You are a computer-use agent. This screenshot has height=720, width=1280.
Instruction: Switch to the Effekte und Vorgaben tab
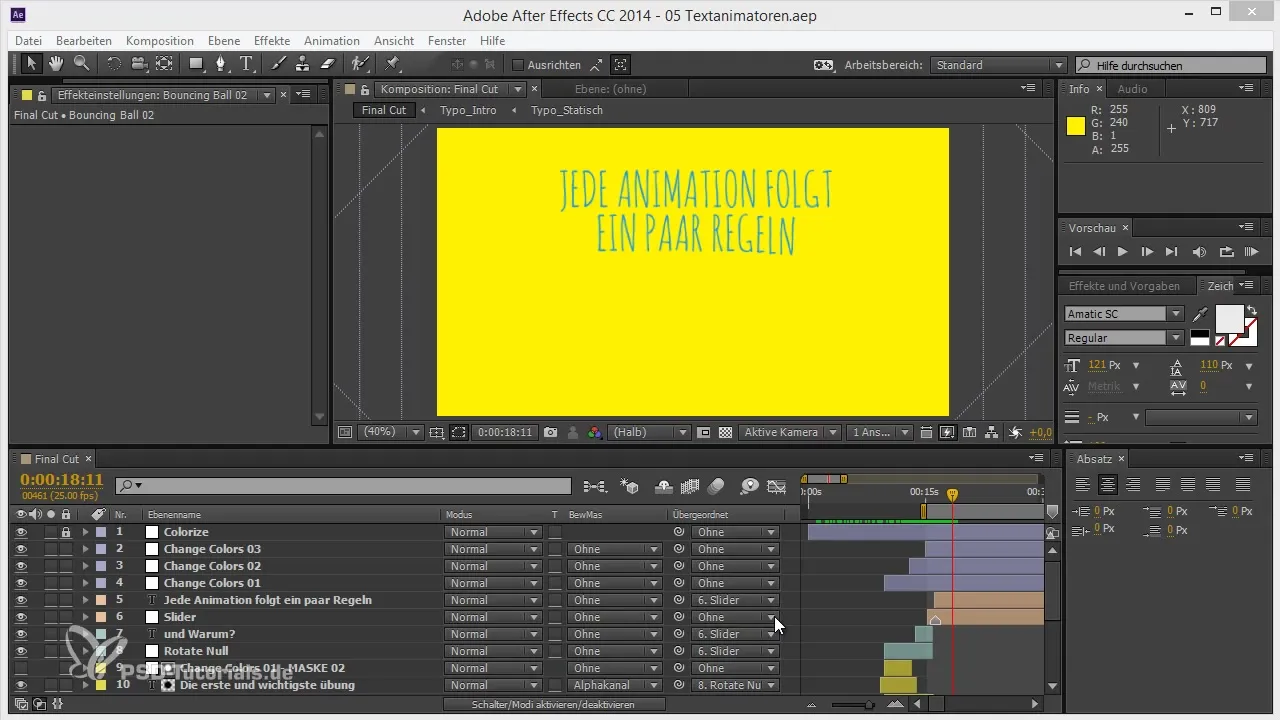(x=1124, y=286)
